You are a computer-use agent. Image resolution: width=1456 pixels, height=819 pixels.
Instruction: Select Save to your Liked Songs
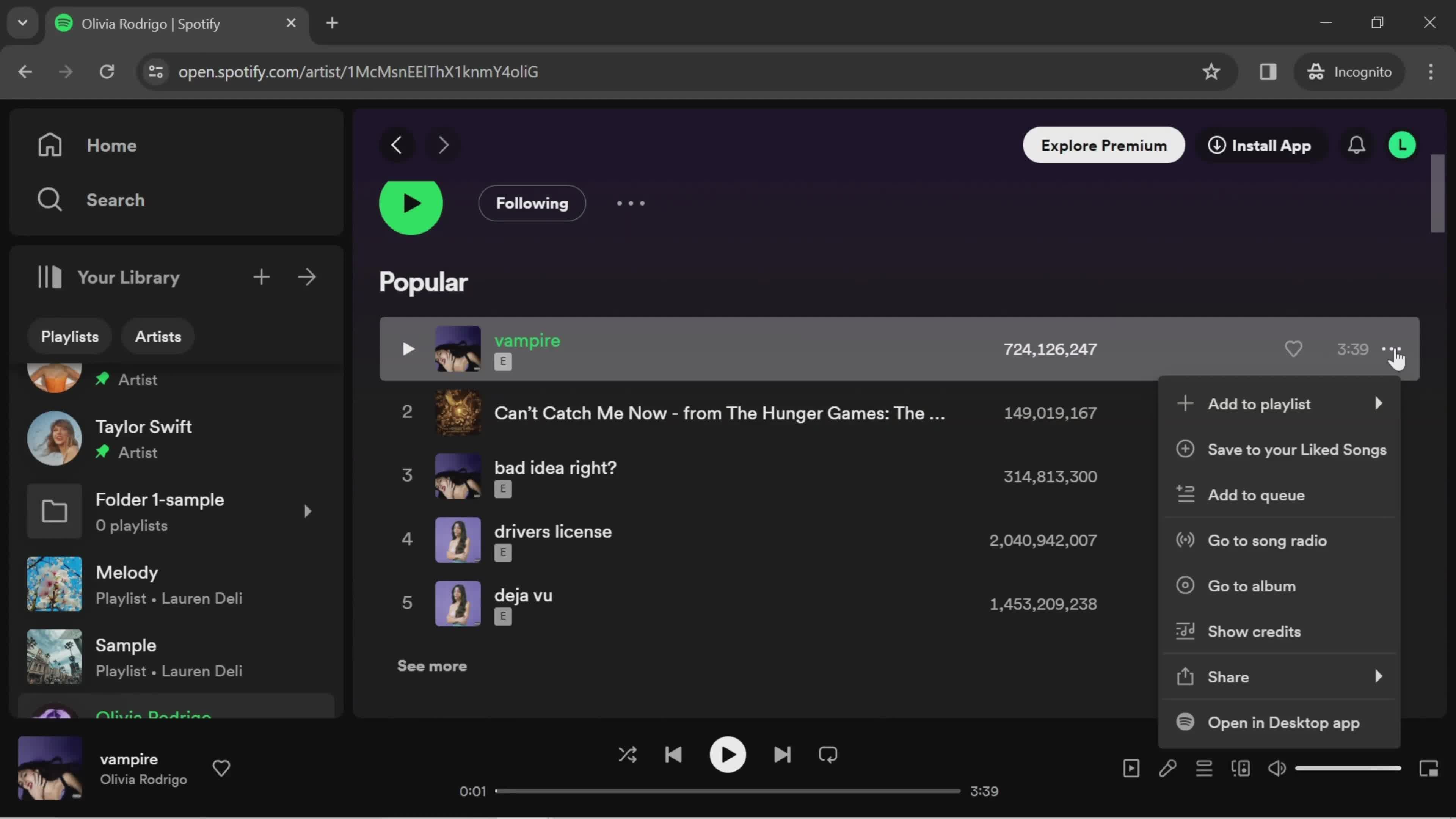coord(1280,449)
